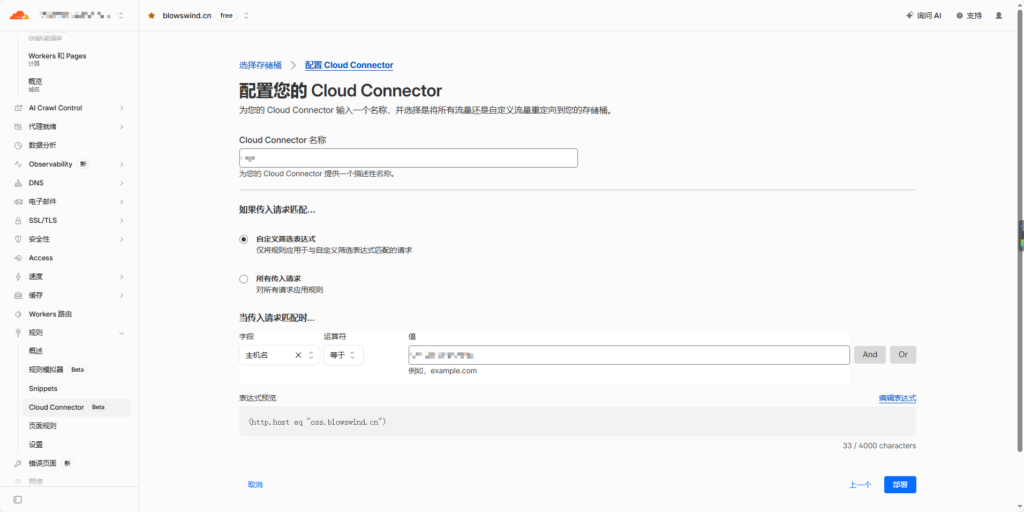Click the 询问 AI sparkle icon

point(909,15)
